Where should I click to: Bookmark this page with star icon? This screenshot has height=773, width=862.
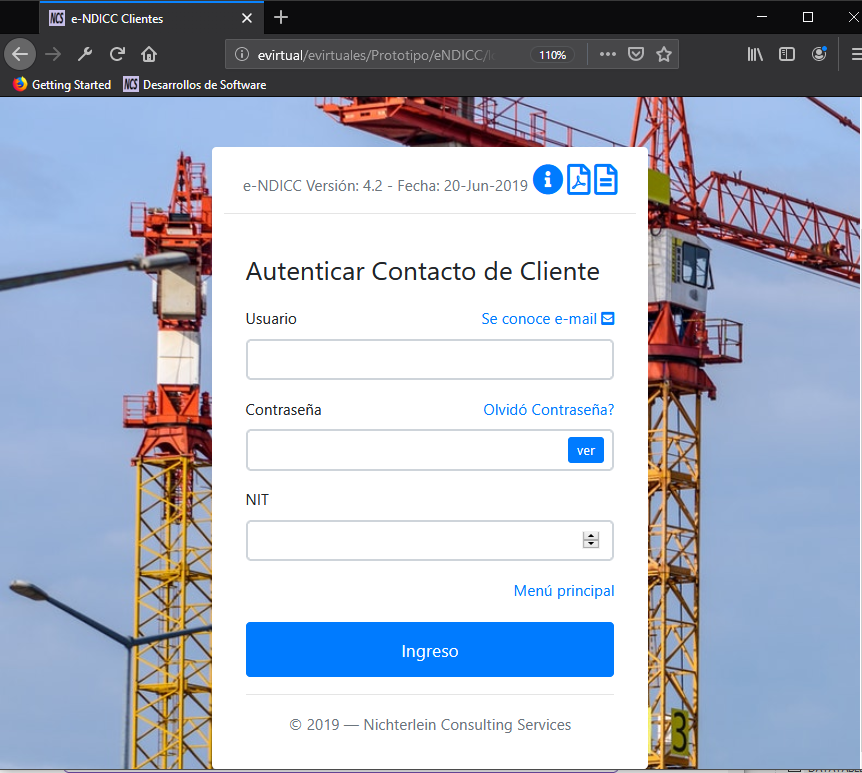coord(663,54)
